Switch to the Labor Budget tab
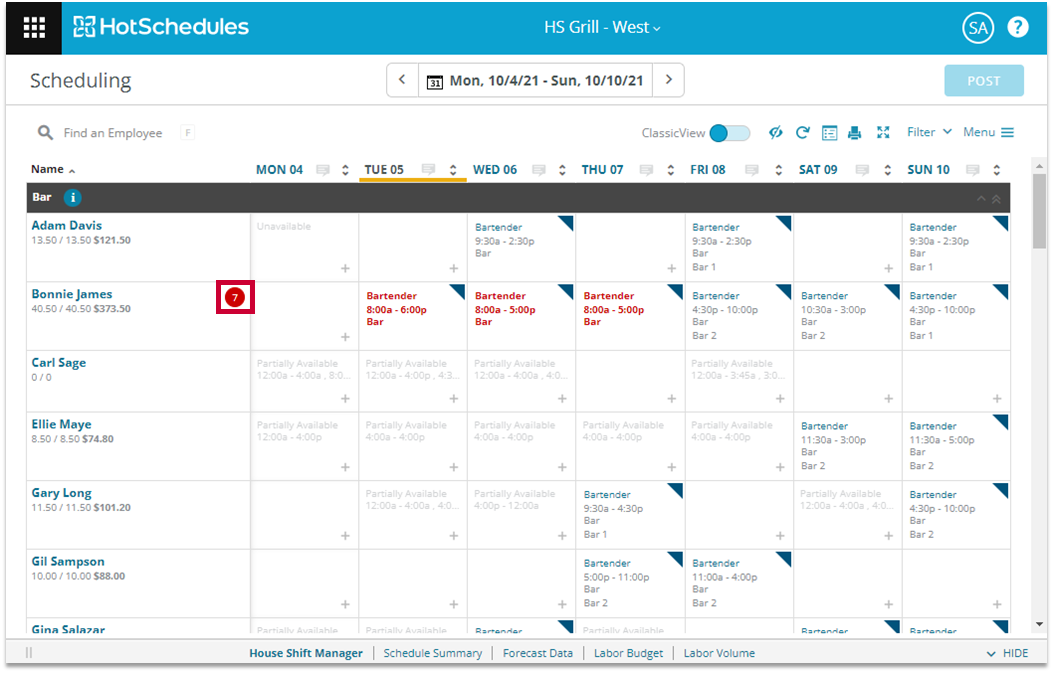The width and height of the screenshot is (1053, 673). [628, 654]
